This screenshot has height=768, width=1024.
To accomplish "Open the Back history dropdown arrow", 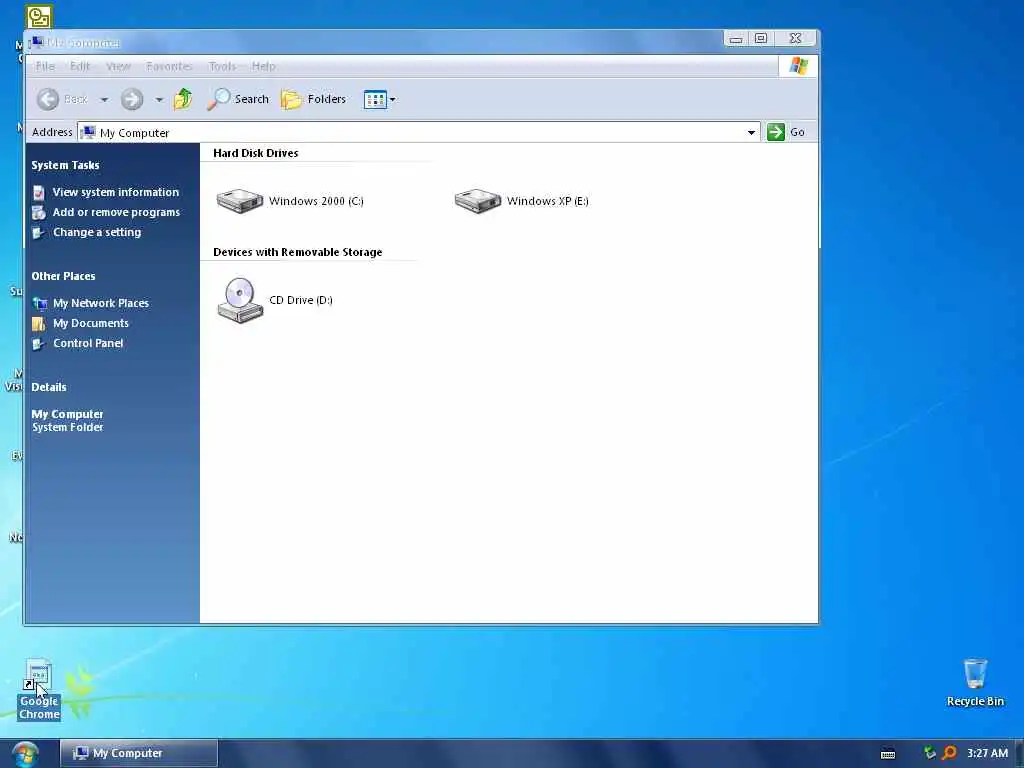I will (104, 100).
